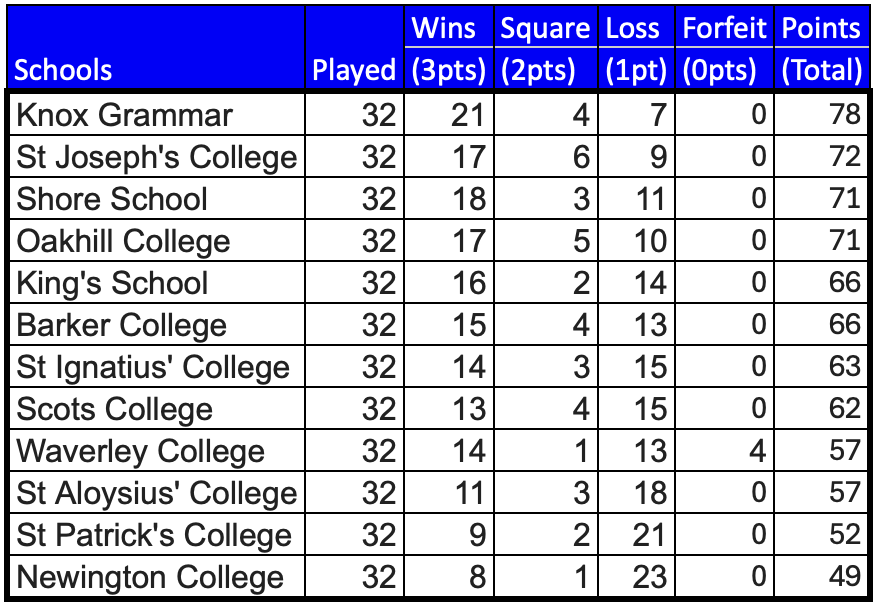Click the Wins (3pts) header cell
Image resolution: width=878 pixels, height=608 pixels.
tap(448, 48)
